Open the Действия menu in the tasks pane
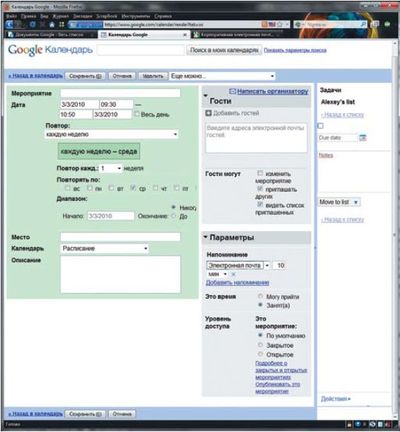Screen dimensions: 400x432 click(x=336, y=399)
